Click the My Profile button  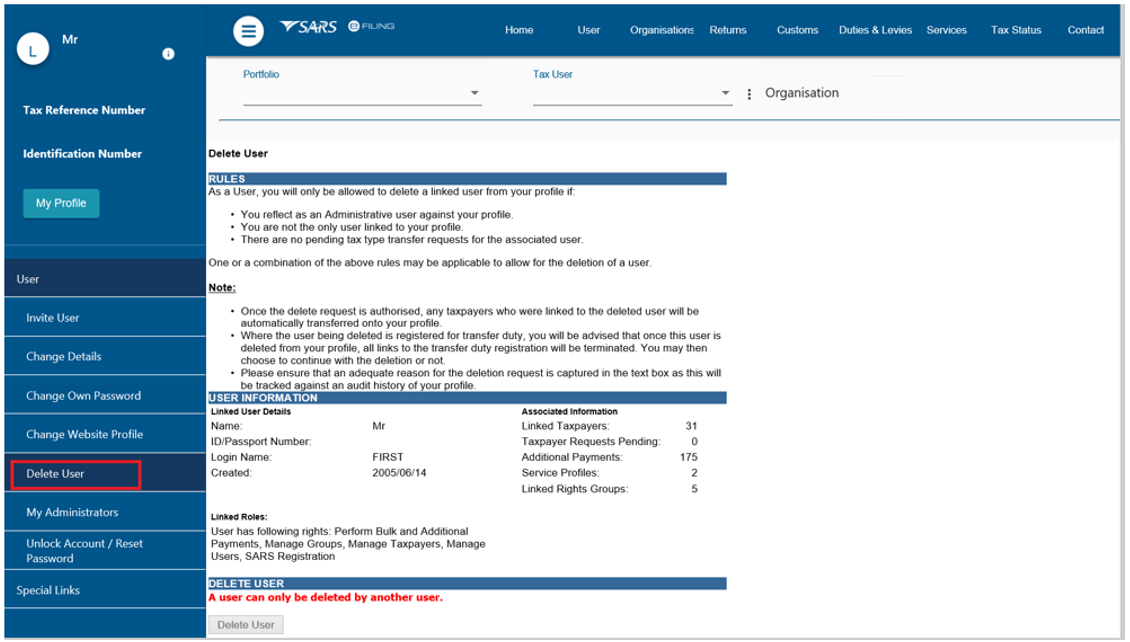61,203
